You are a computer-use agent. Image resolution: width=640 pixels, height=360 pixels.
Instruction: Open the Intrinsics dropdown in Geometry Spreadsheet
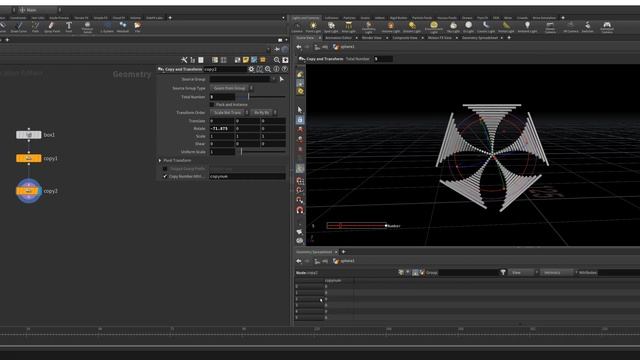(x=558, y=273)
